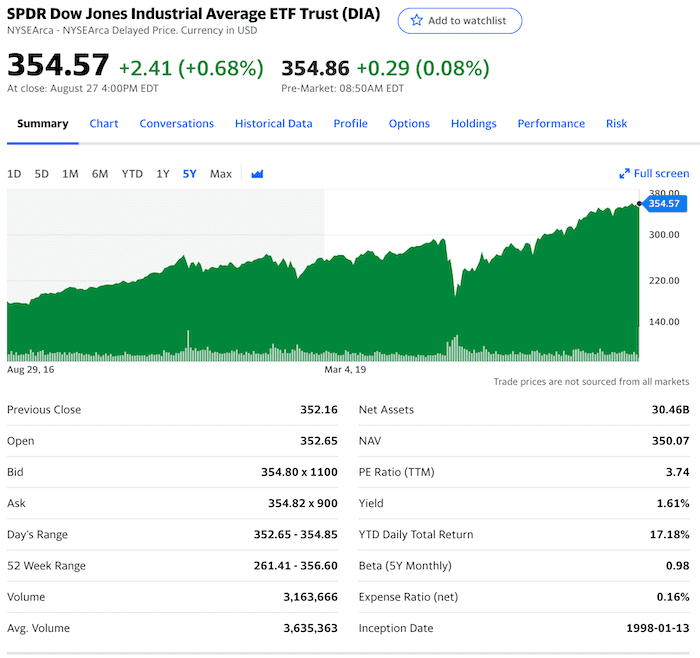The width and height of the screenshot is (700, 658).
Task: Click the 300.00 y-axis label
Action: click(664, 235)
